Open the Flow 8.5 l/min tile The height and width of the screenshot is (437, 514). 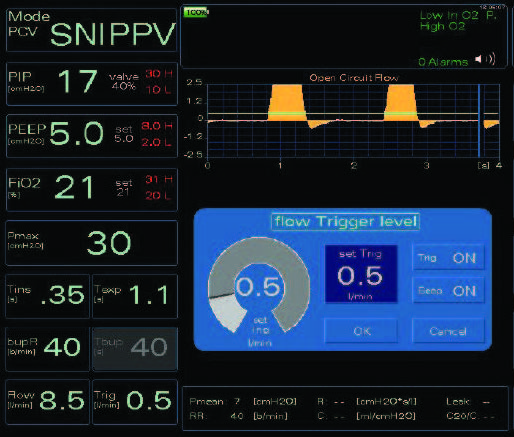47,402
